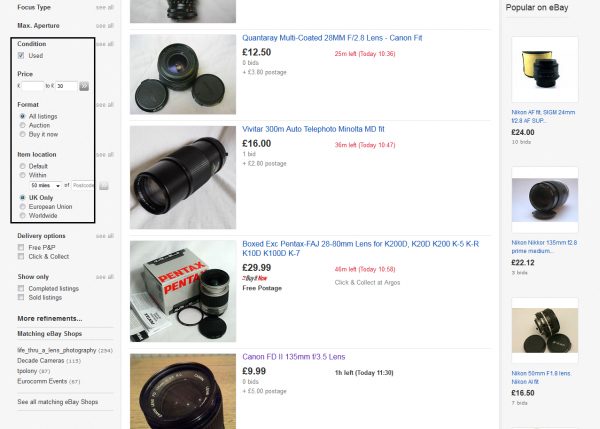
Task: Click the Nikon 50mm F1.8 lens thumbnail
Action: coord(544,327)
